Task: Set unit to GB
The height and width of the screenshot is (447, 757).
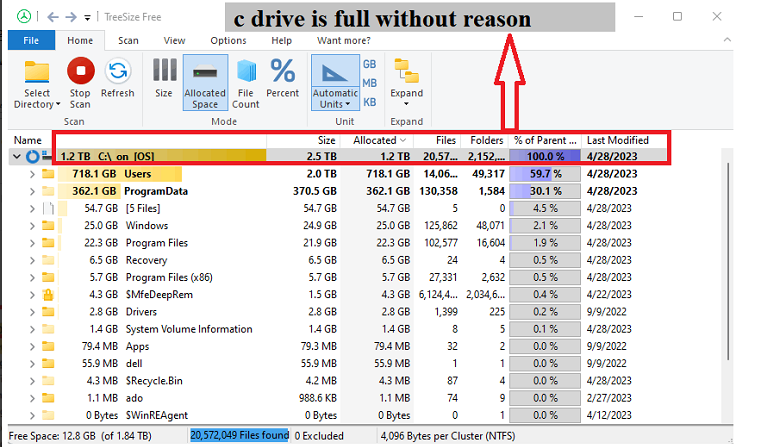Action: [x=370, y=64]
